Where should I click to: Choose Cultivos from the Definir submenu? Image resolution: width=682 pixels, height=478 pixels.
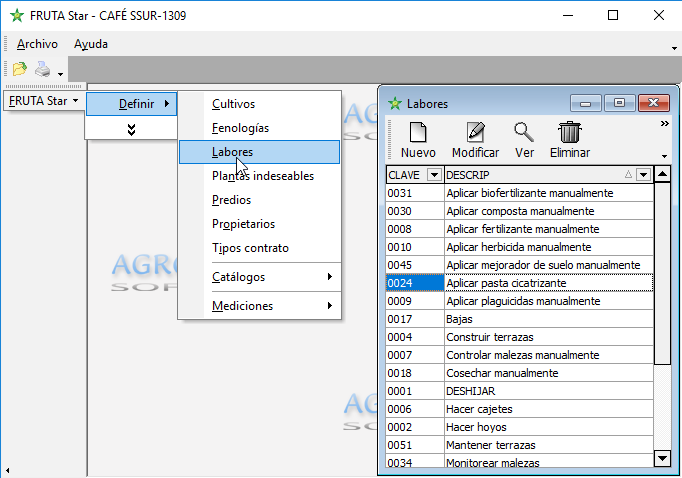pos(260,104)
